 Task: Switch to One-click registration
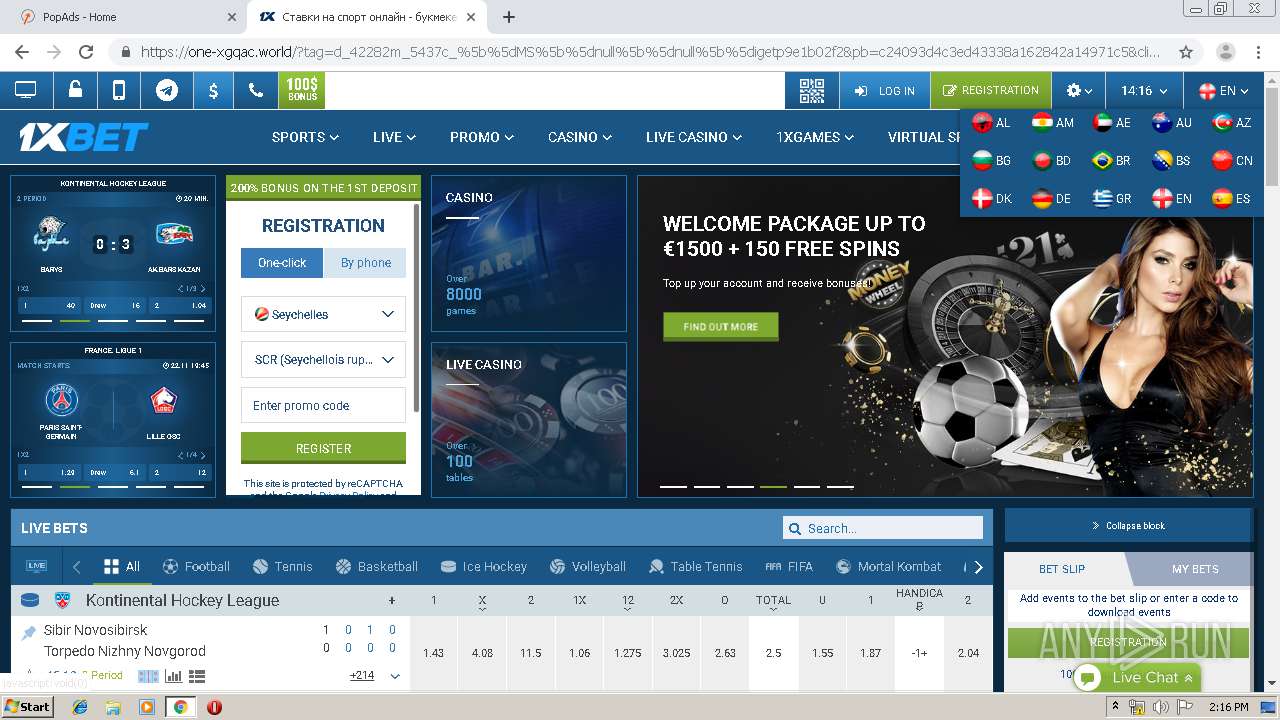click(282, 263)
